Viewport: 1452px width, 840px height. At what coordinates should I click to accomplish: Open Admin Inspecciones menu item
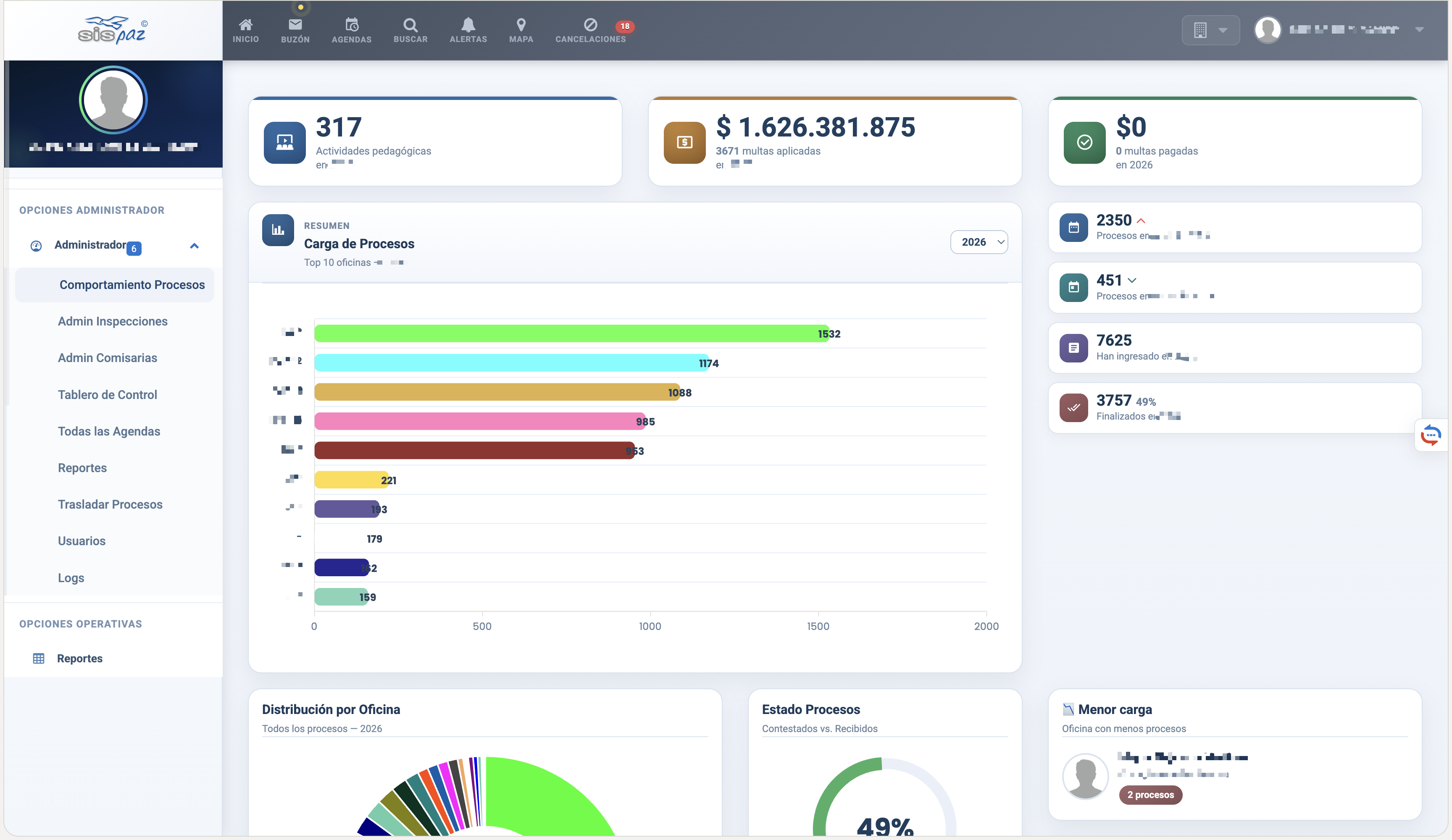(x=113, y=321)
